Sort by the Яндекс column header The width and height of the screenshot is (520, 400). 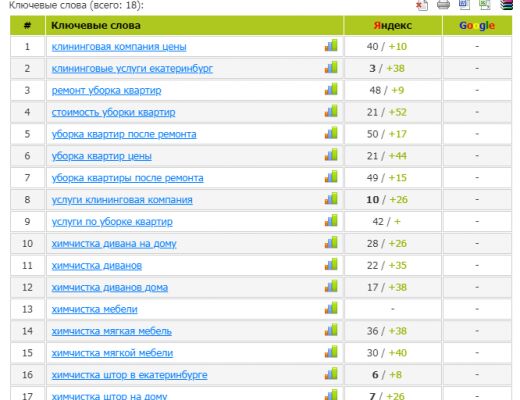point(393,25)
